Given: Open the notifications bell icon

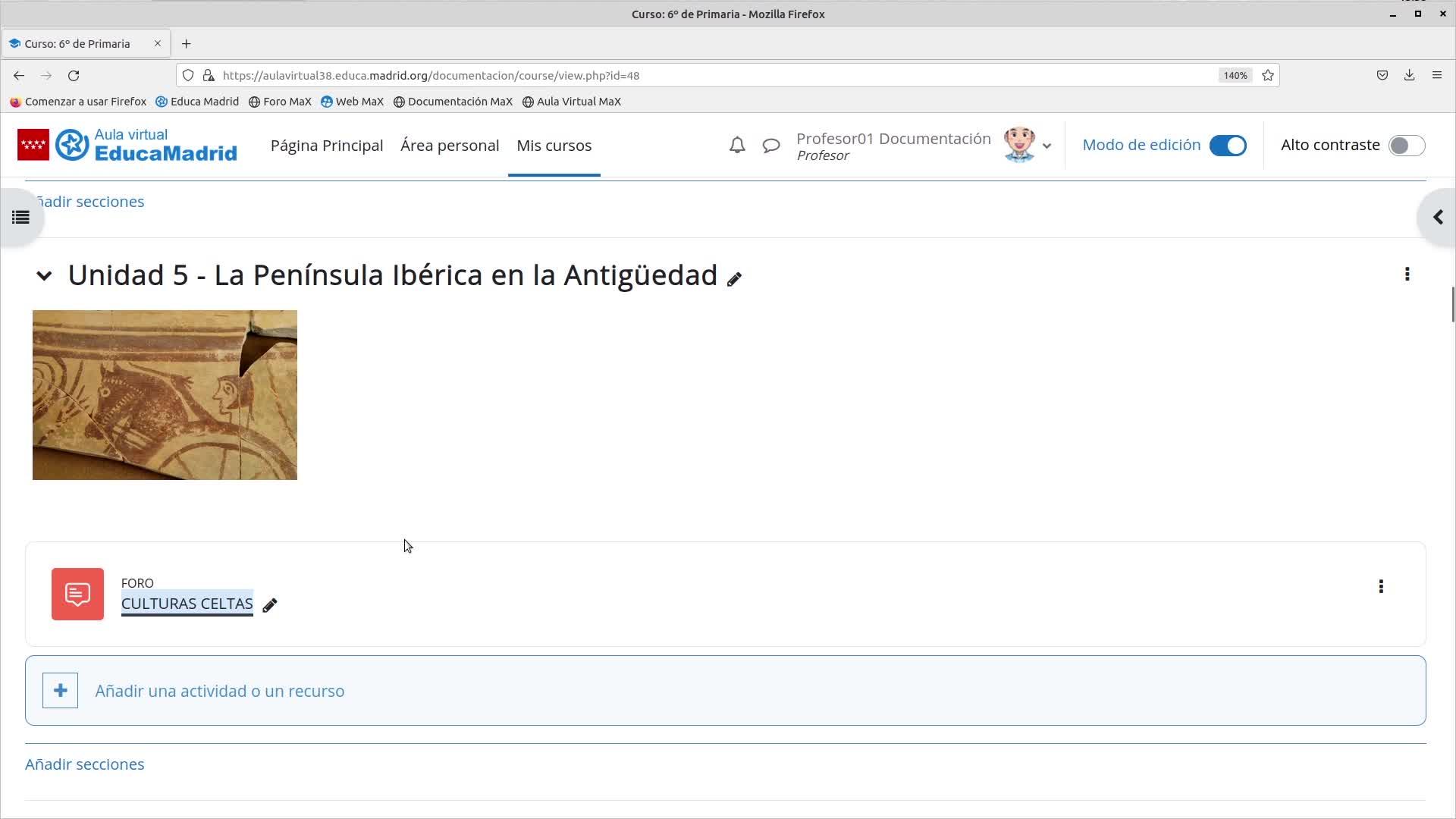Looking at the screenshot, I should click(x=736, y=145).
